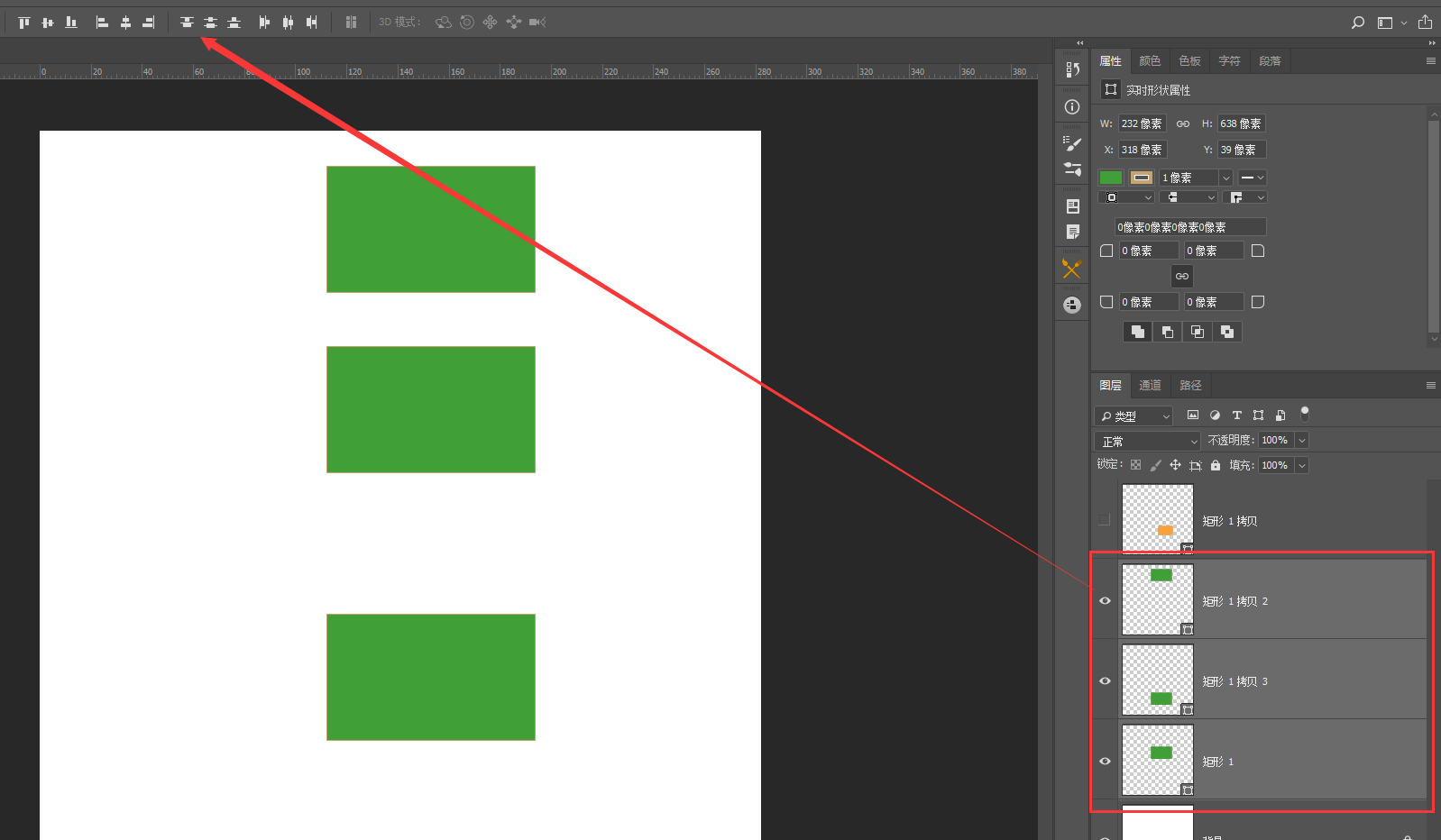
Task: Click the link width and height icon
Action: tap(1183, 123)
